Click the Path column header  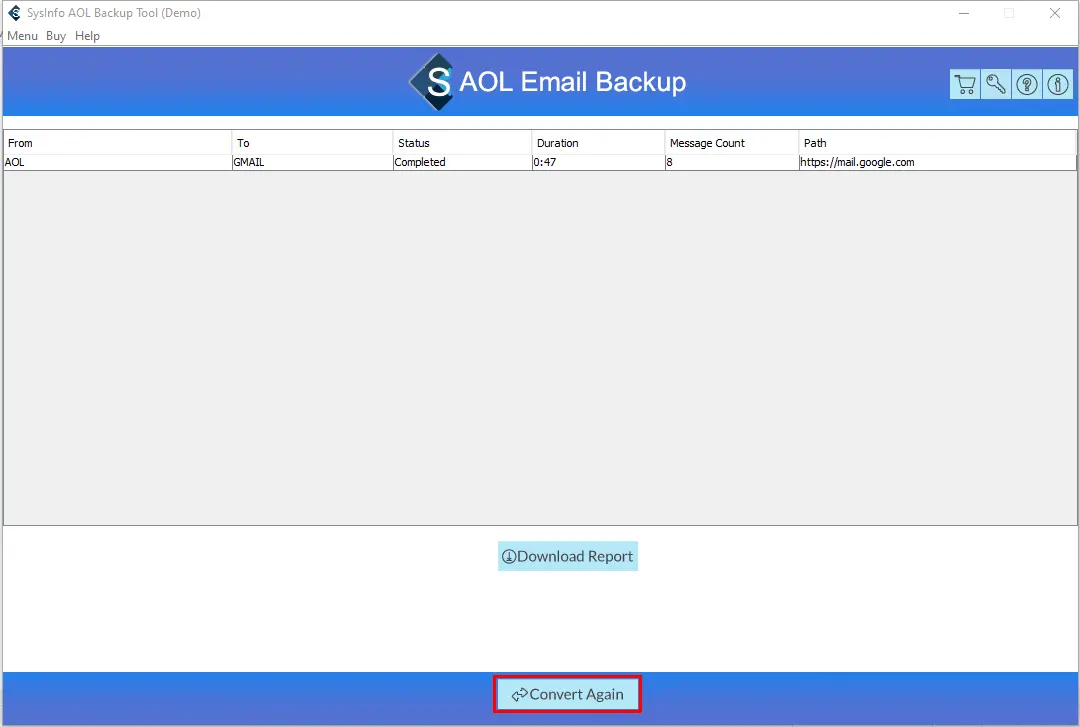pyautogui.click(x=937, y=143)
